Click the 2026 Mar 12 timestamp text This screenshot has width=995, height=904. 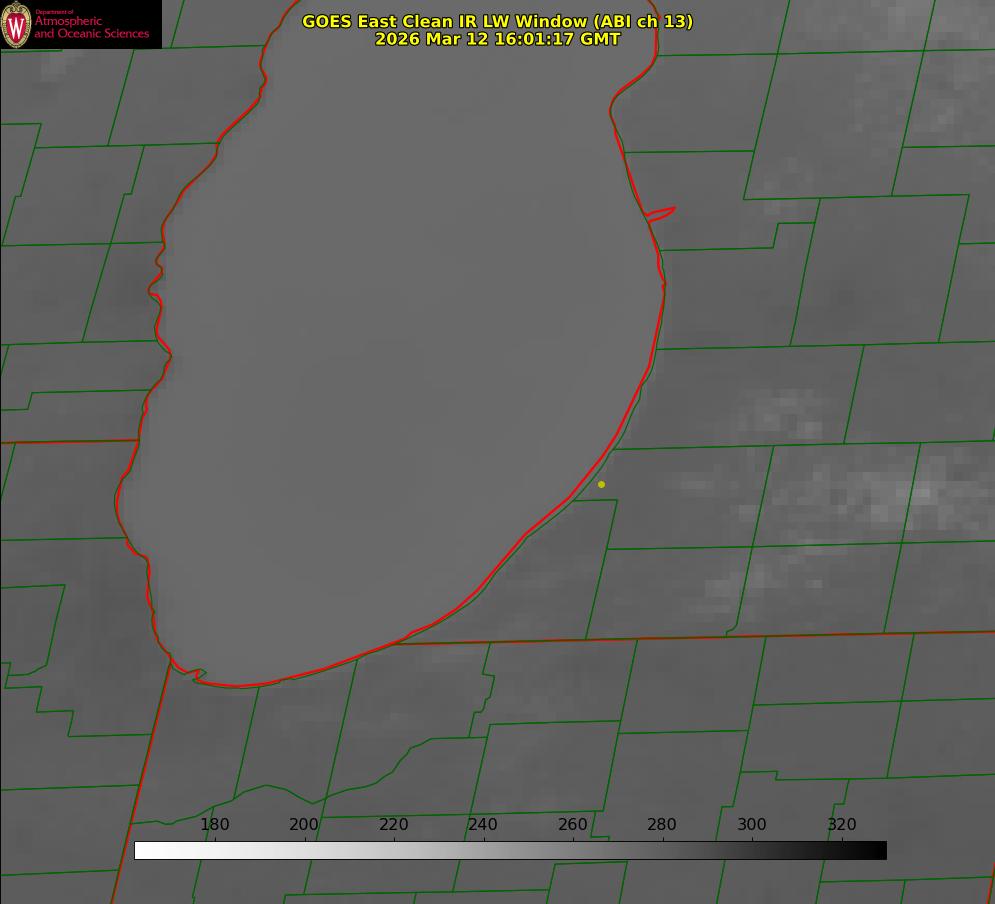point(497,39)
